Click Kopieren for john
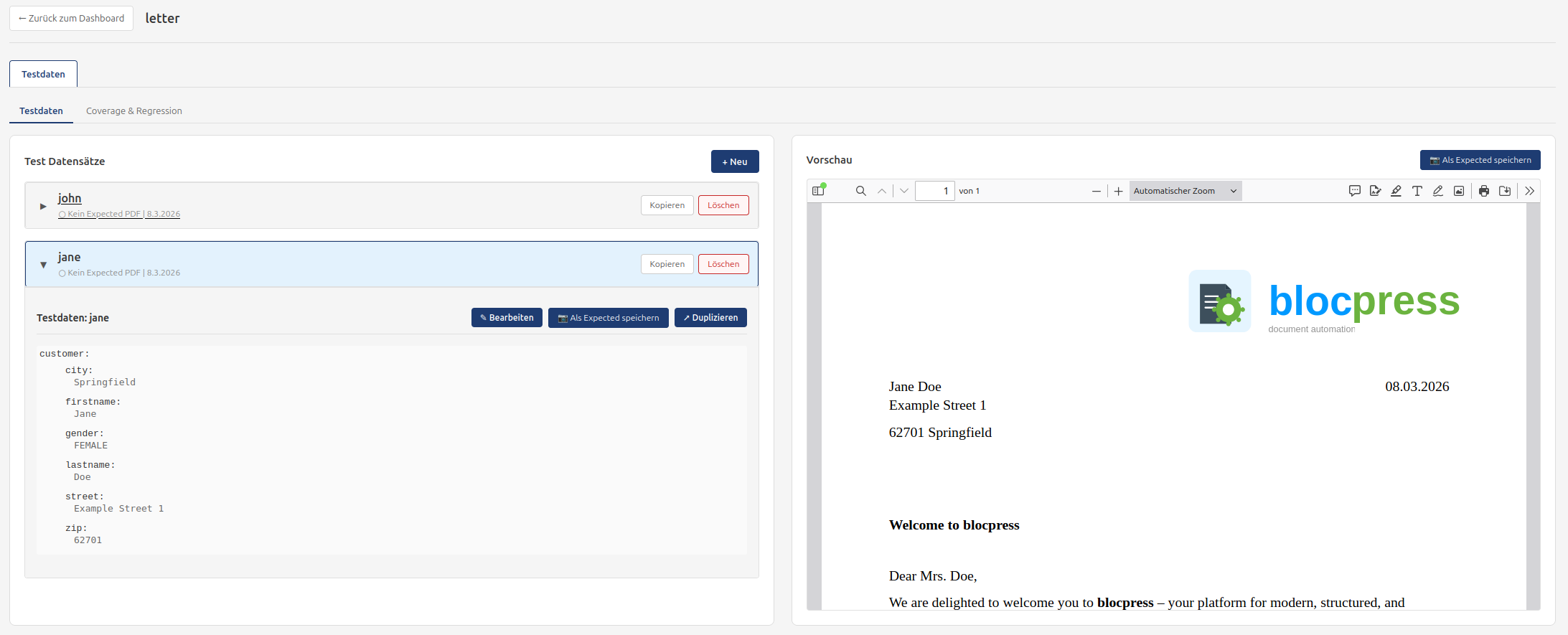This screenshot has height=635, width=1568. (667, 205)
